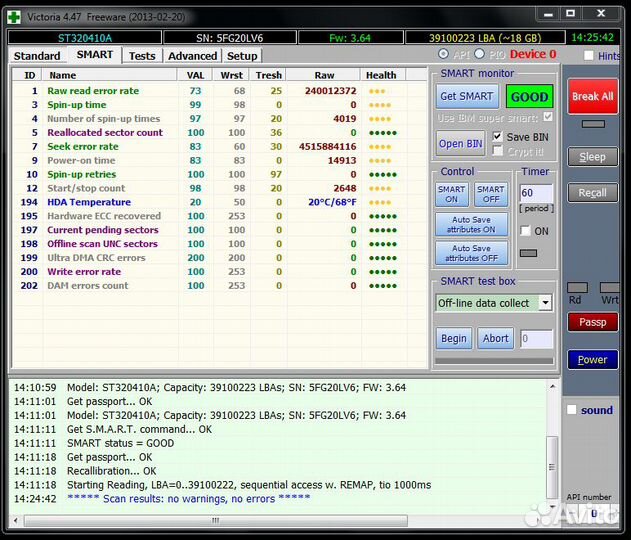Screen dimensions: 631x540
Task: Enable the Hints checkbox
Action: click(589, 56)
